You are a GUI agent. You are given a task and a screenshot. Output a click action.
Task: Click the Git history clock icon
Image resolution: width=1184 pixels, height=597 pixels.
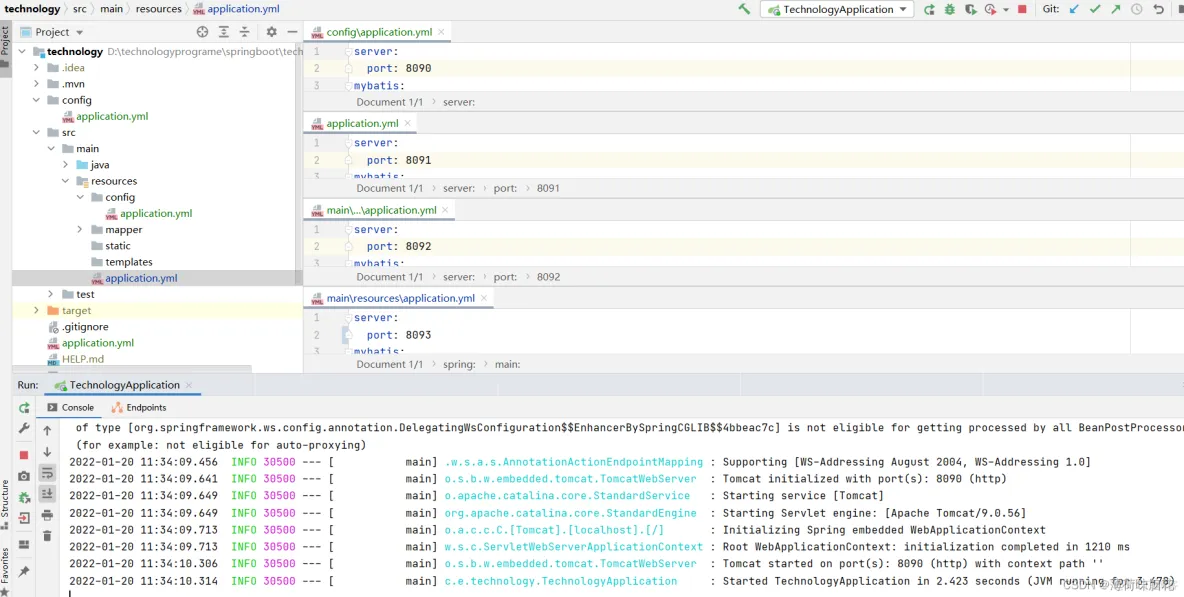point(1136,9)
